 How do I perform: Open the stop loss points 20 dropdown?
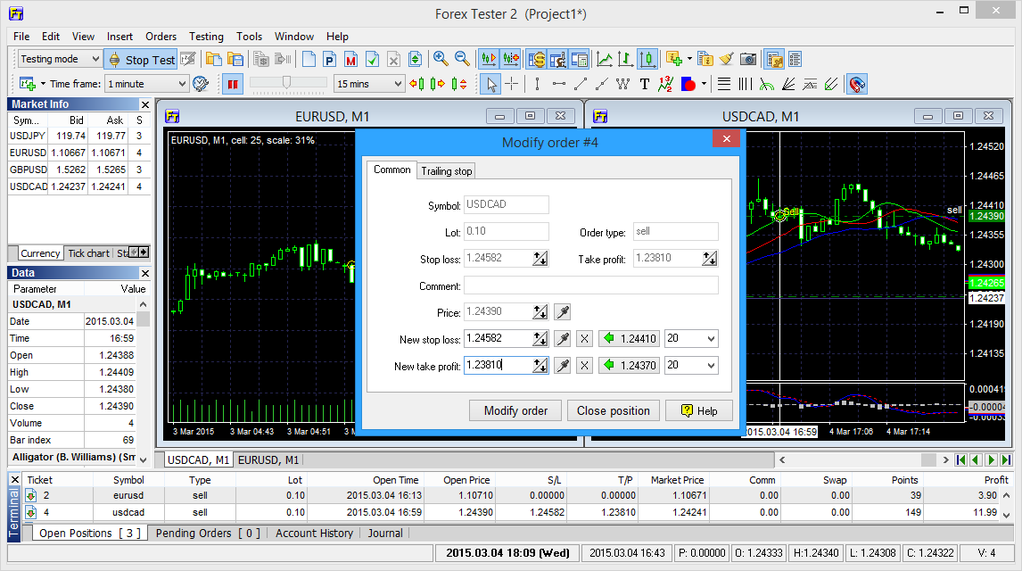[691, 338]
